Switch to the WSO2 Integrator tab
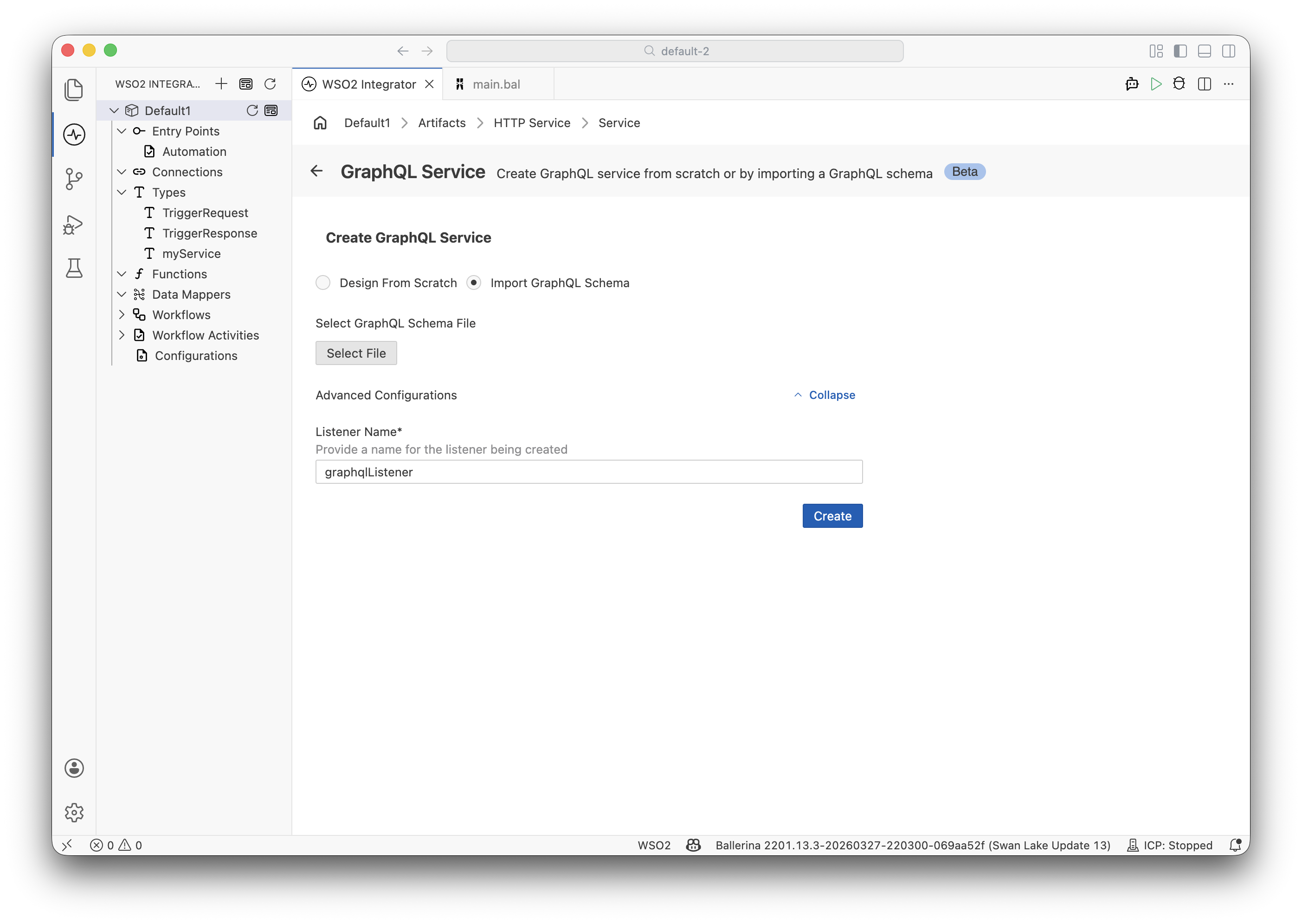 pyautogui.click(x=368, y=84)
